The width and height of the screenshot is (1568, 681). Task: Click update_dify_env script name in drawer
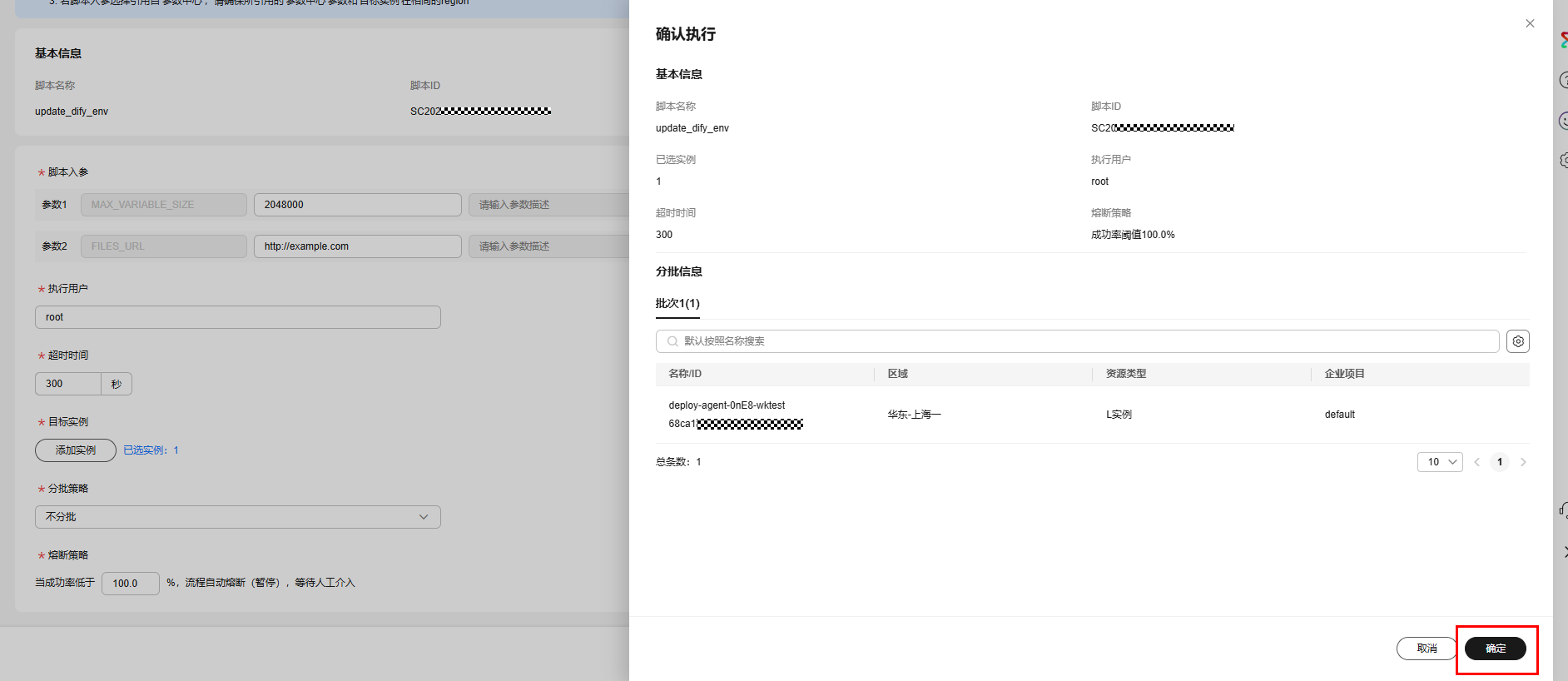click(x=692, y=128)
